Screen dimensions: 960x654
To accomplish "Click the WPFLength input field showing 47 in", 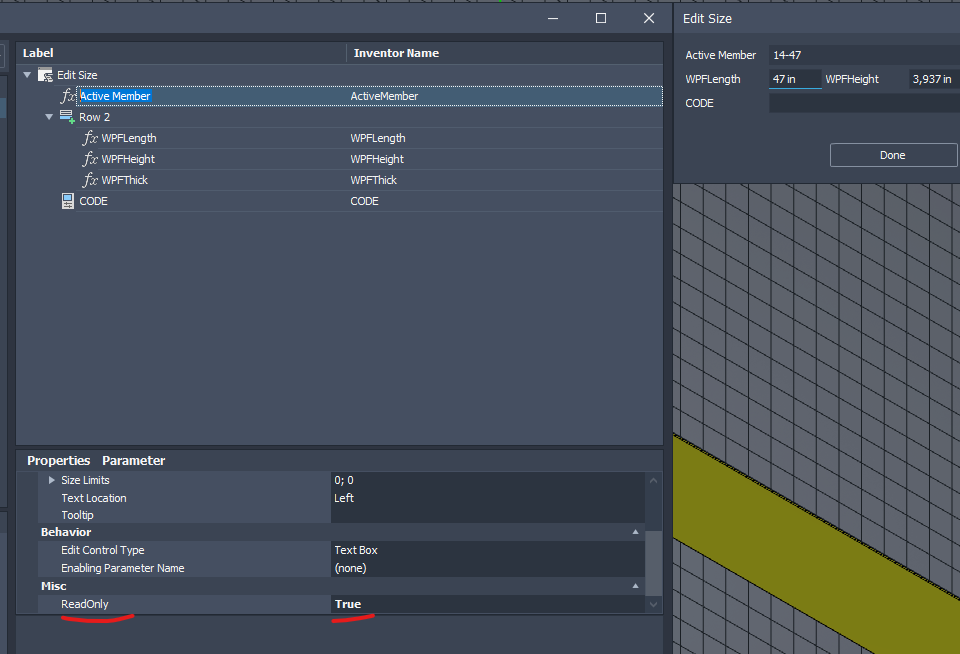I will [794, 79].
